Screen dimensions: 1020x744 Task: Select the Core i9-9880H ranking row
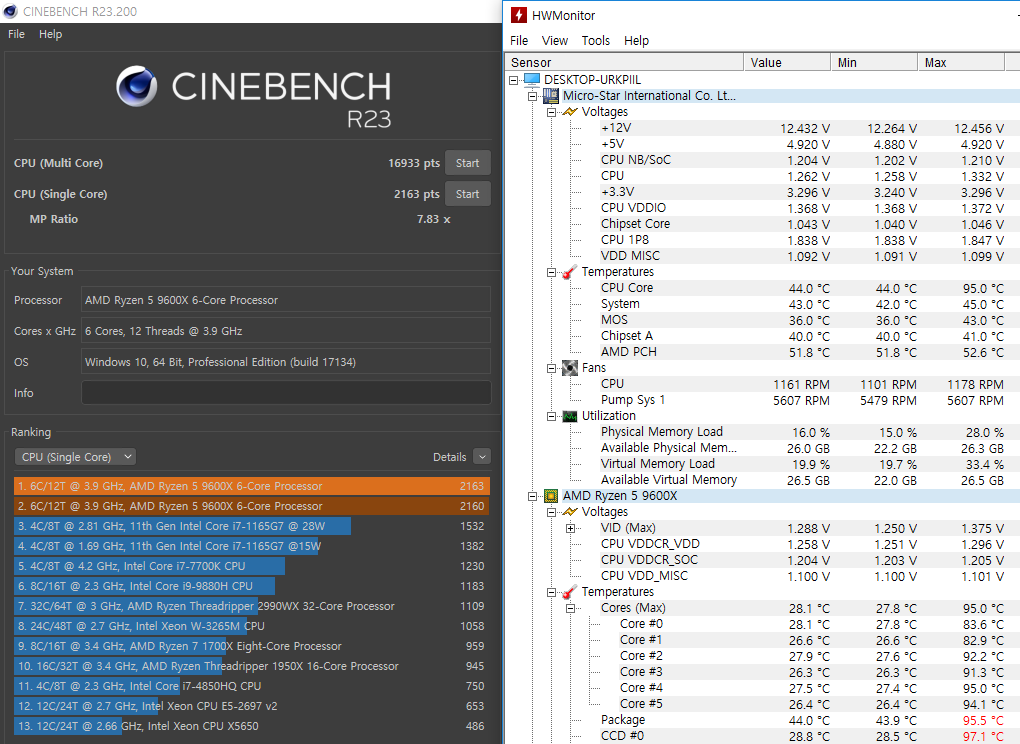[x=252, y=586]
